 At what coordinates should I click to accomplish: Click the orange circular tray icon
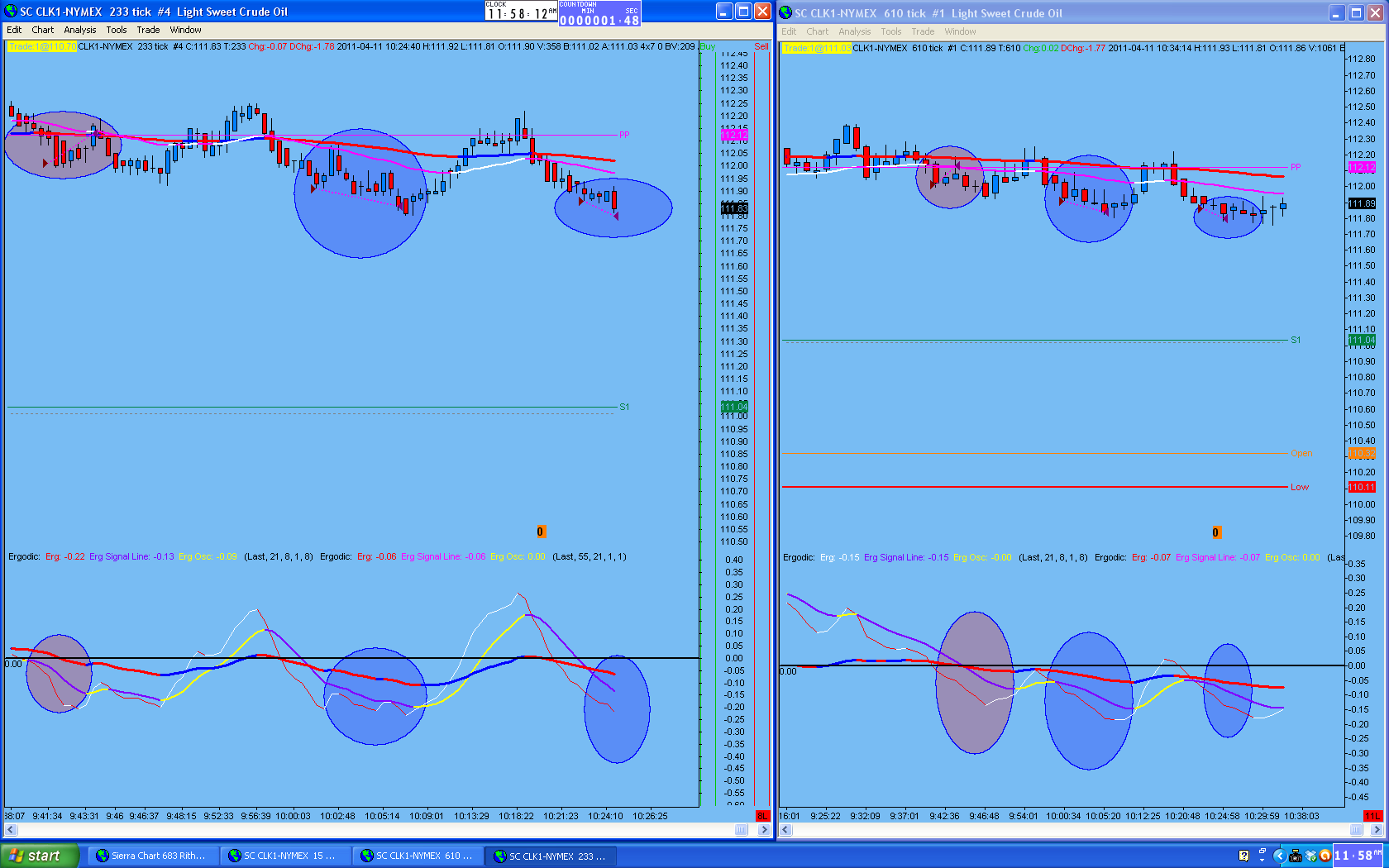(x=1325, y=856)
